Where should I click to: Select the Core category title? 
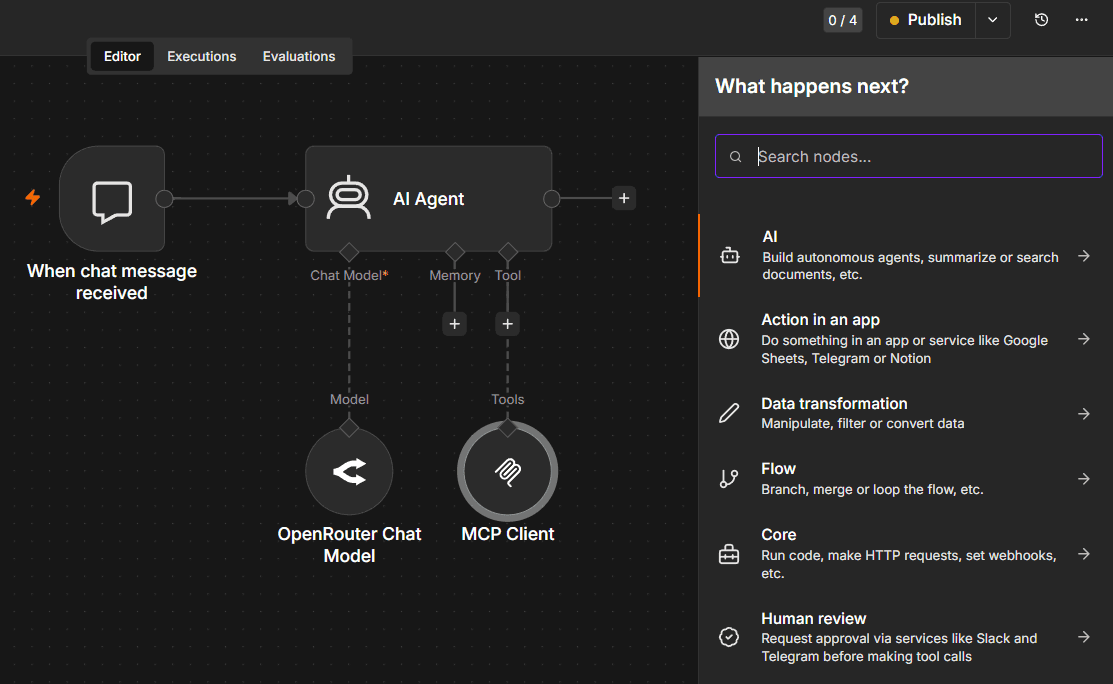pyautogui.click(x=779, y=535)
